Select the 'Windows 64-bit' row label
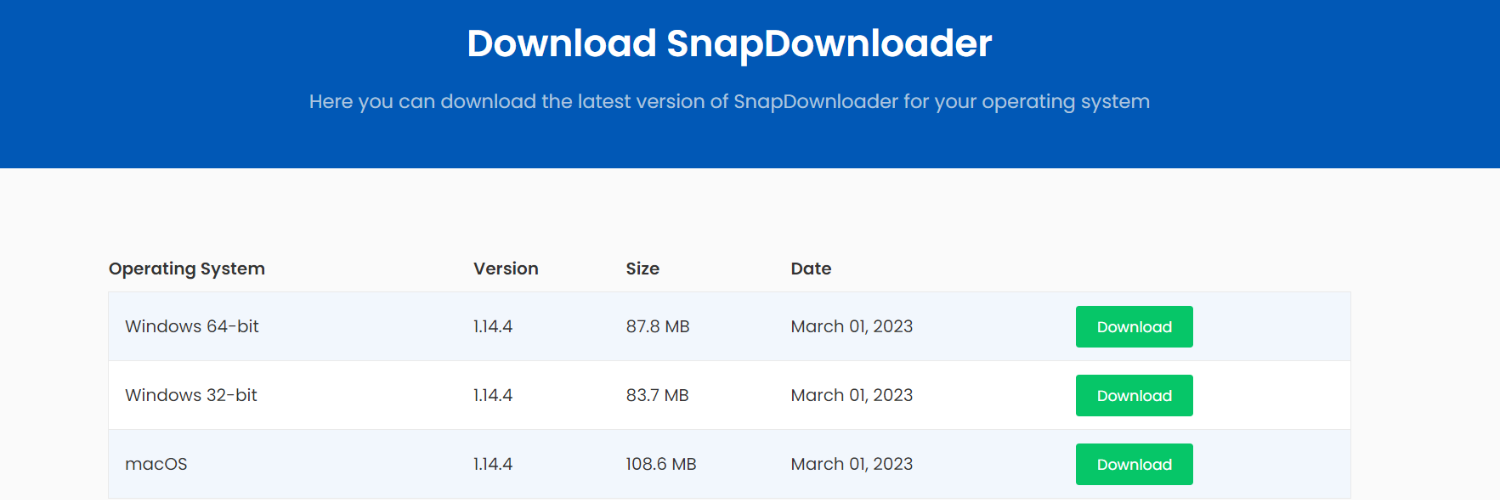 (192, 327)
